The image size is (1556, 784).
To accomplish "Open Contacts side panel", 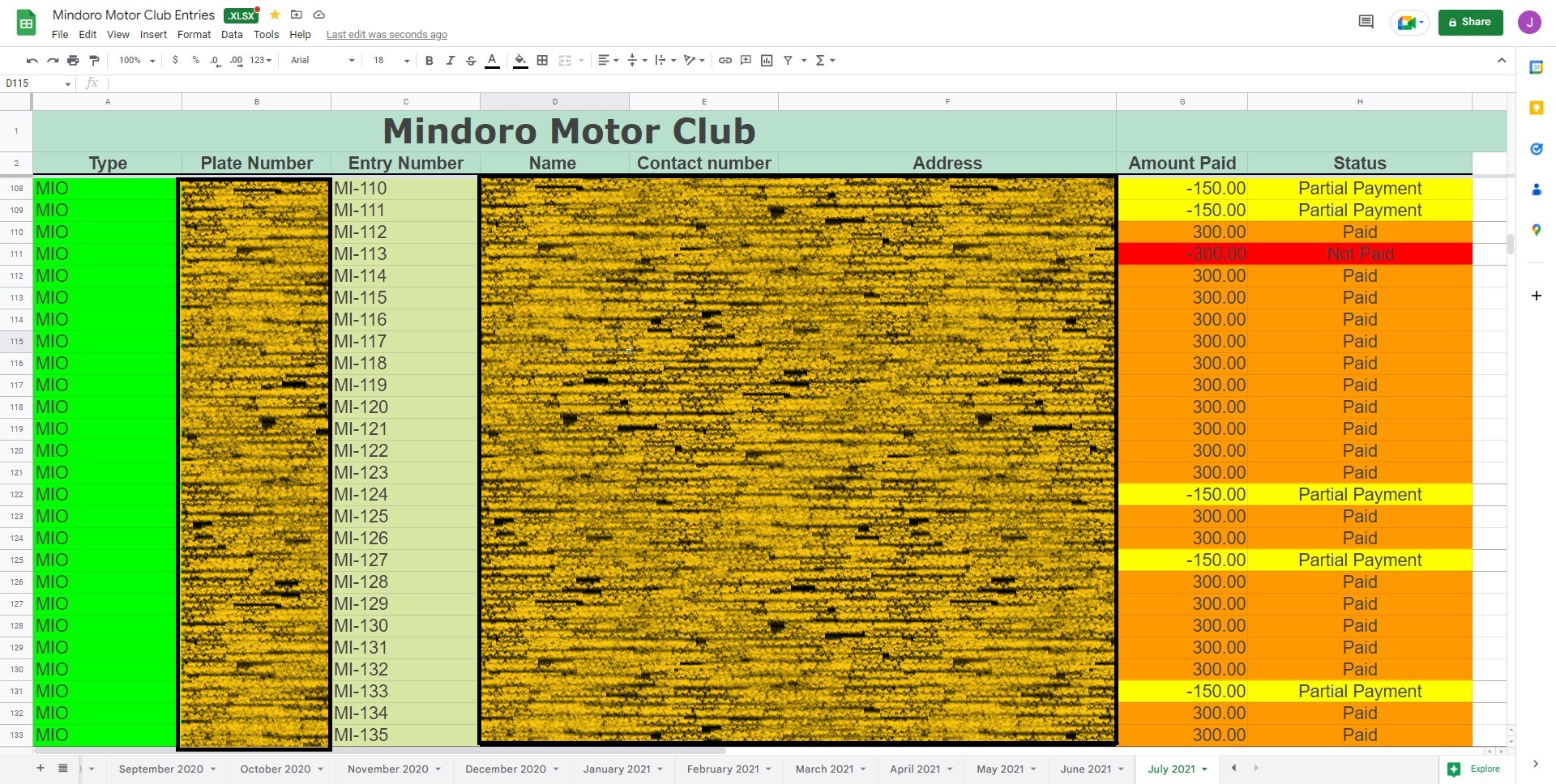I will tap(1536, 190).
